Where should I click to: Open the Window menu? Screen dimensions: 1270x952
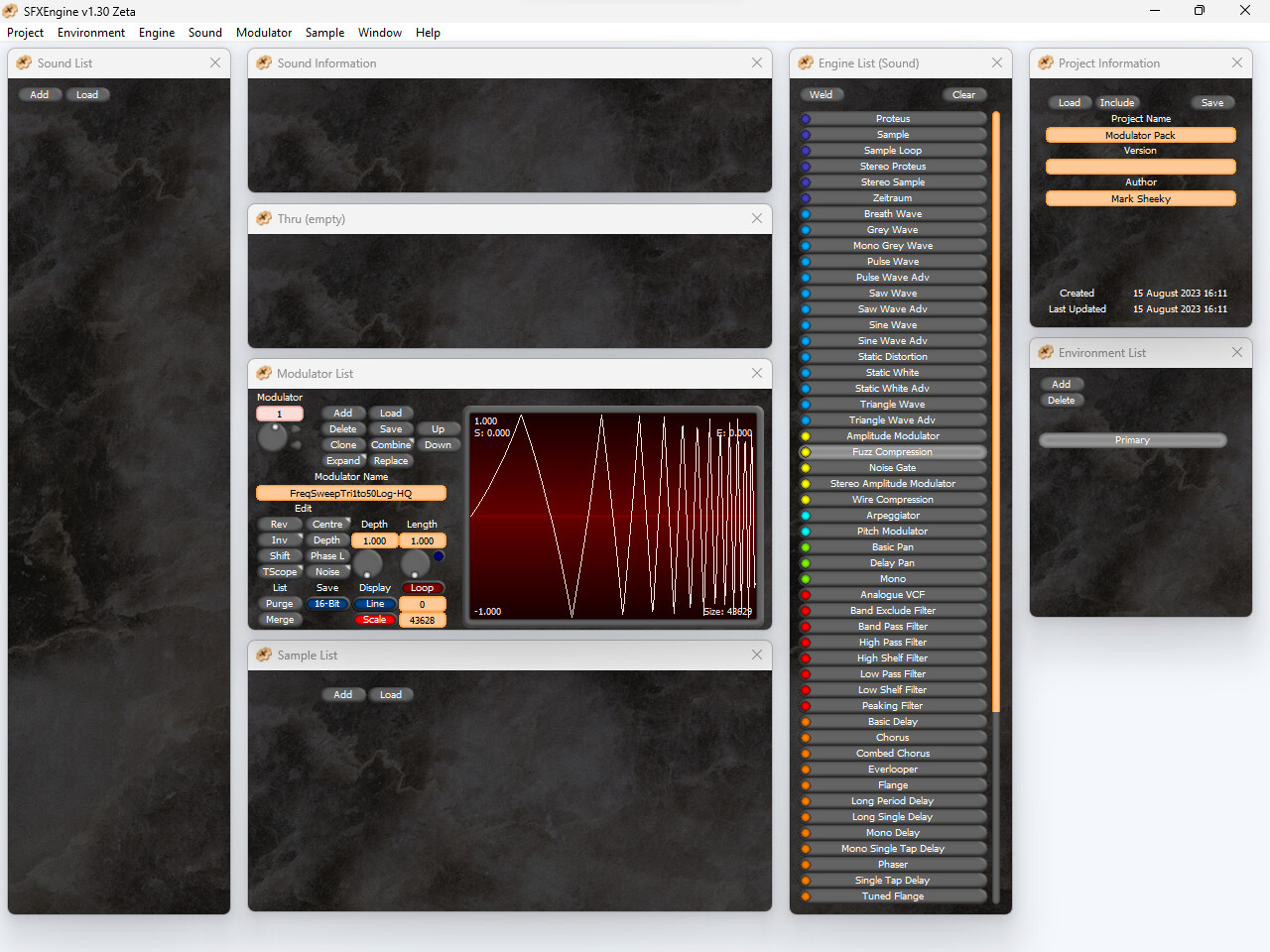[380, 32]
